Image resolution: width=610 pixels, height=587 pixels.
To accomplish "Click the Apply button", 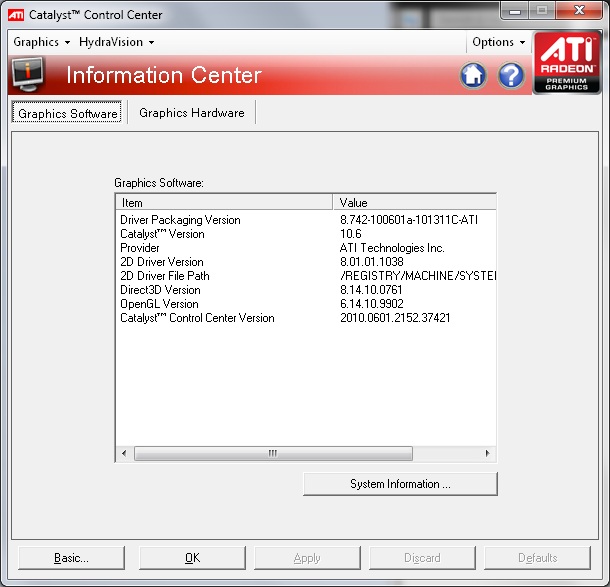I will coord(307,558).
